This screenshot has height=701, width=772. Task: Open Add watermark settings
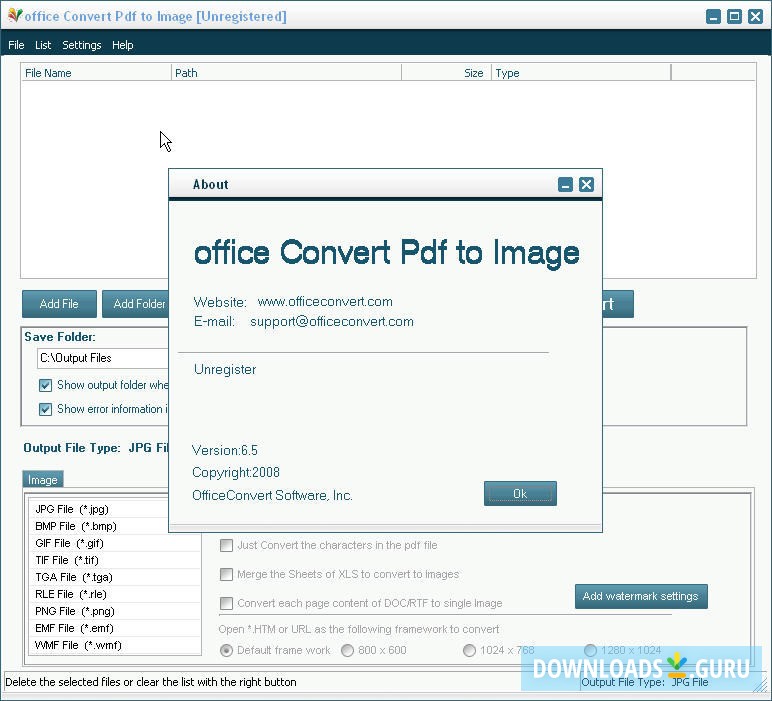(x=641, y=596)
